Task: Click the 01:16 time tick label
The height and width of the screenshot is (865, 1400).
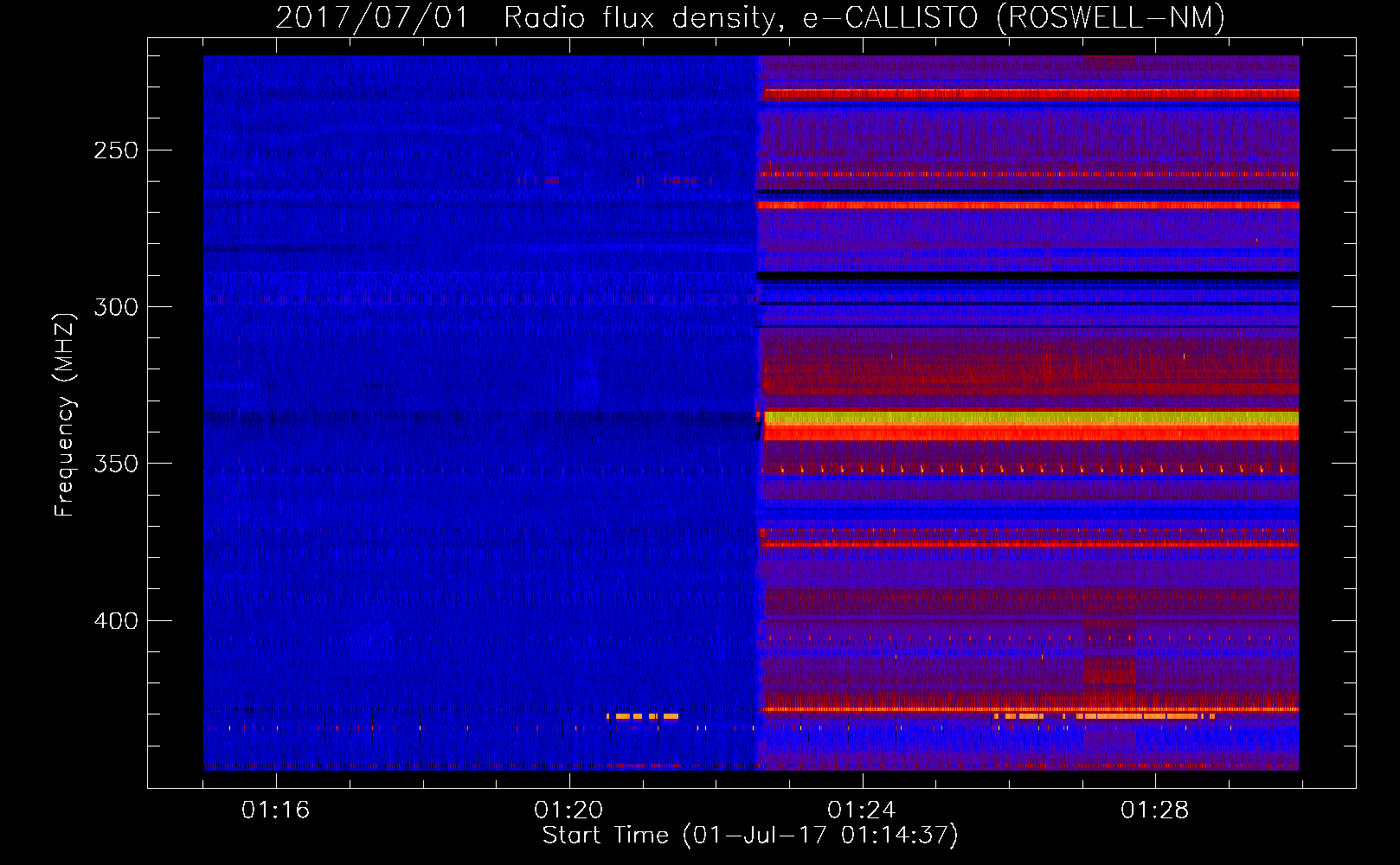Action: coord(275,811)
